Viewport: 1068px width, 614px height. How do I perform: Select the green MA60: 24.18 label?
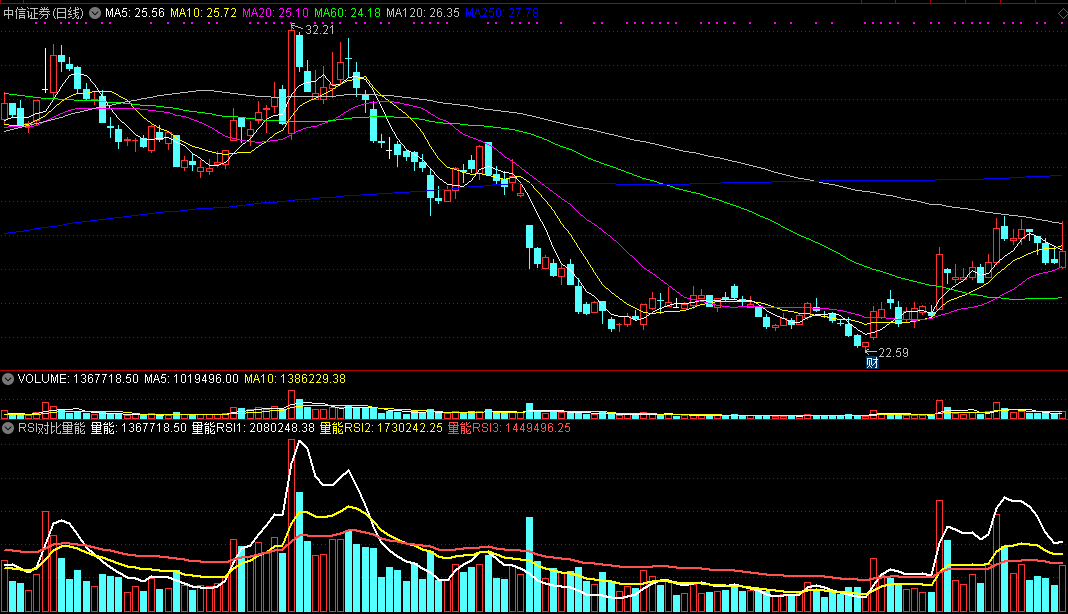pos(347,13)
